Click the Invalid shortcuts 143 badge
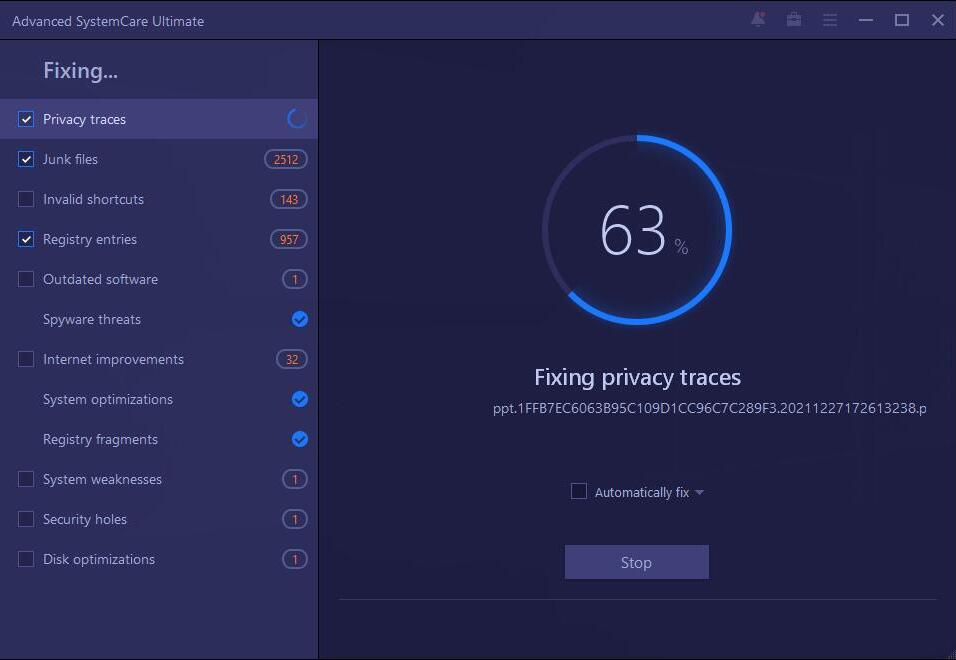Image resolution: width=956 pixels, height=660 pixels. point(289,199)
